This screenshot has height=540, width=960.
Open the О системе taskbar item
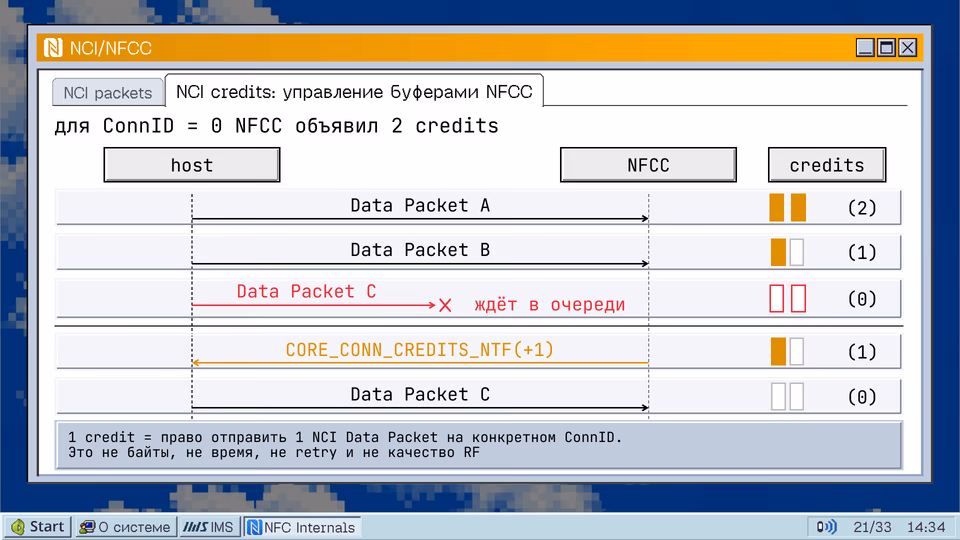pyautogui.click(x=125, y=527)
